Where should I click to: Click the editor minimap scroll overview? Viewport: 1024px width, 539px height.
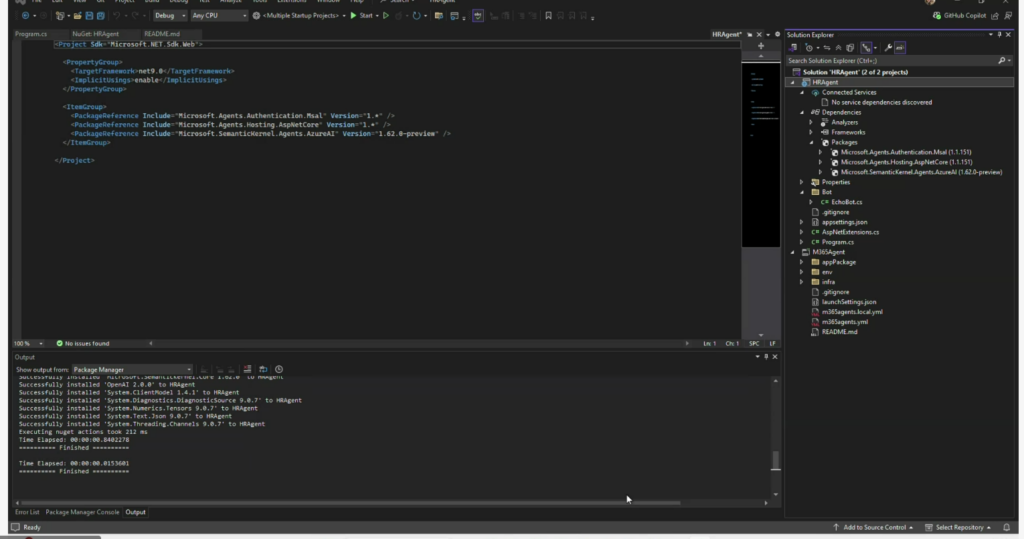761,155
